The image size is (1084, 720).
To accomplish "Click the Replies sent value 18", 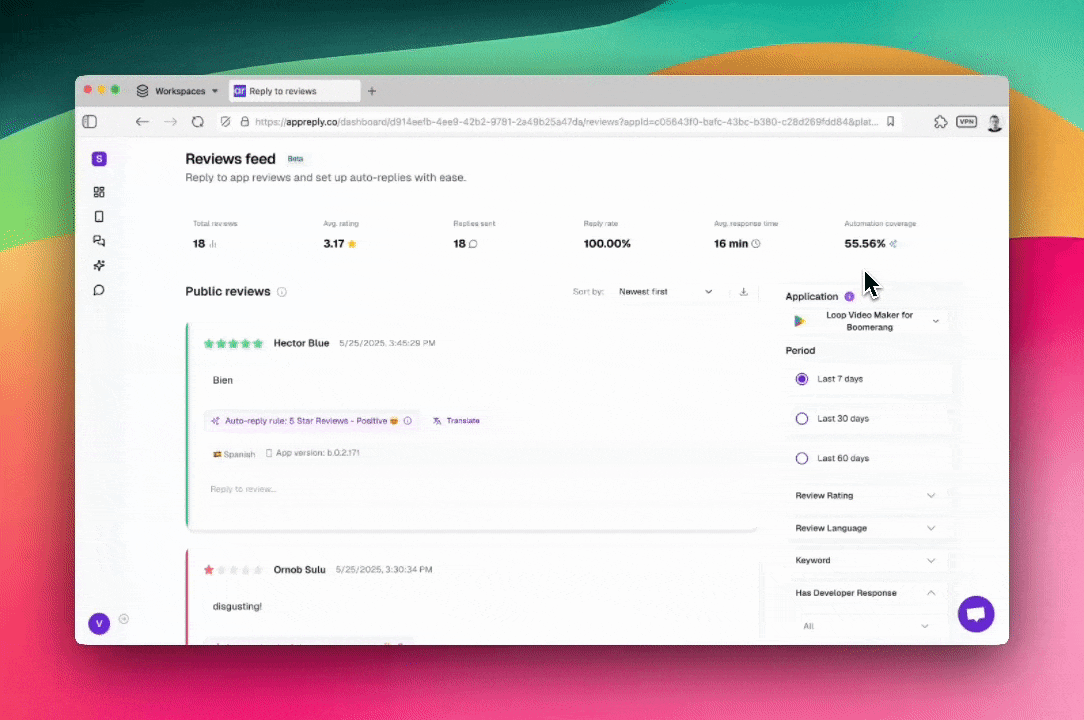I will click(x=460, y=243).
